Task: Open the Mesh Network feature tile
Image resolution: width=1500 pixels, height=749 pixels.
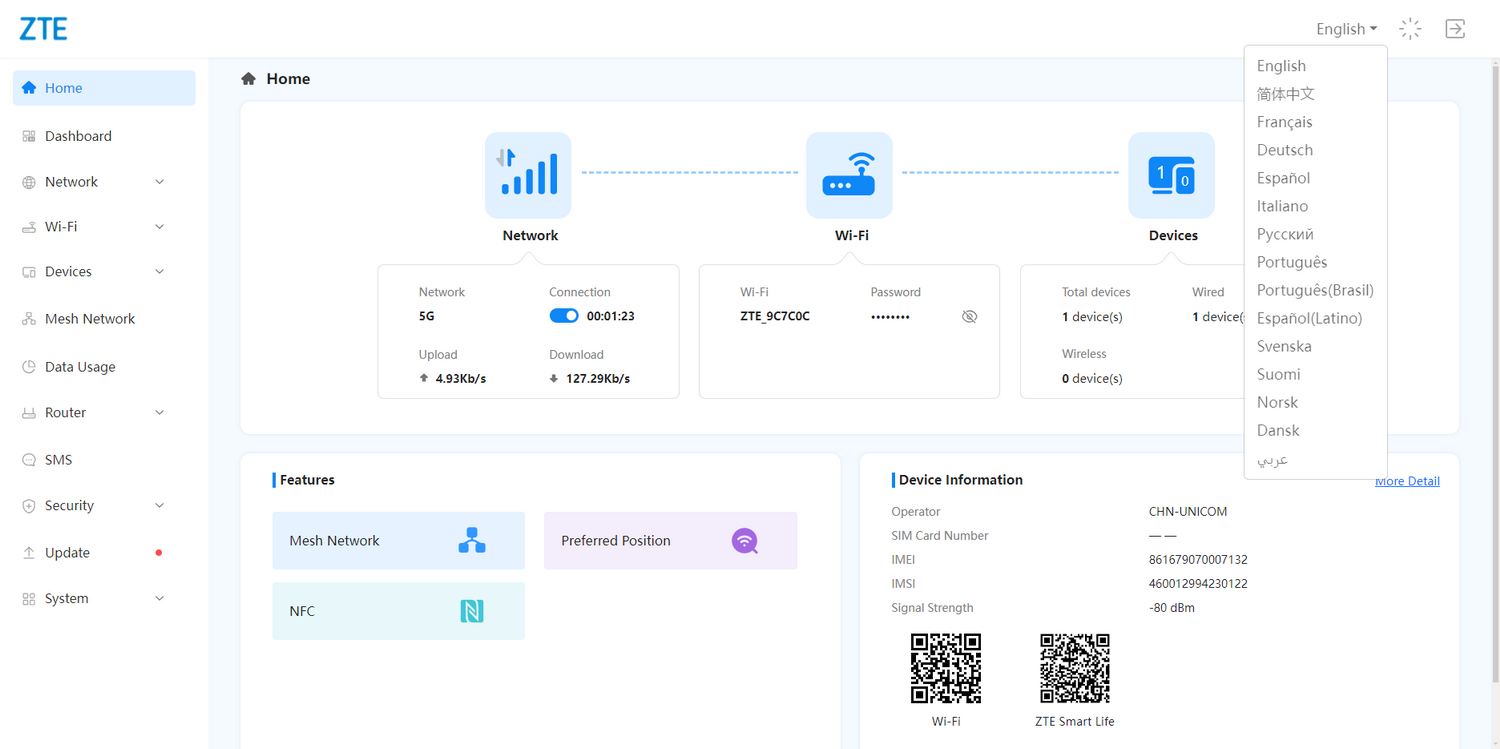Action: click(x=398, y=541)
